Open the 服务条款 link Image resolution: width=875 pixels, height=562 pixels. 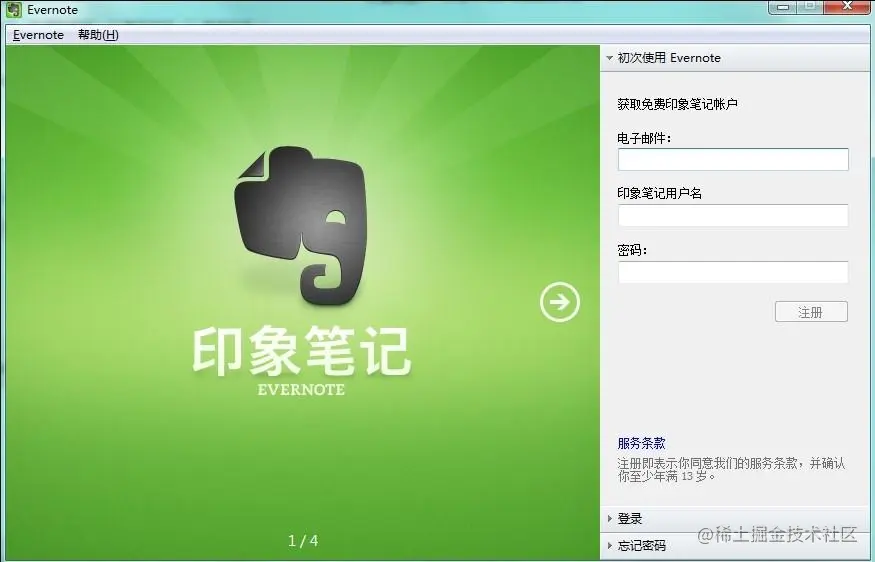point(641,444)
